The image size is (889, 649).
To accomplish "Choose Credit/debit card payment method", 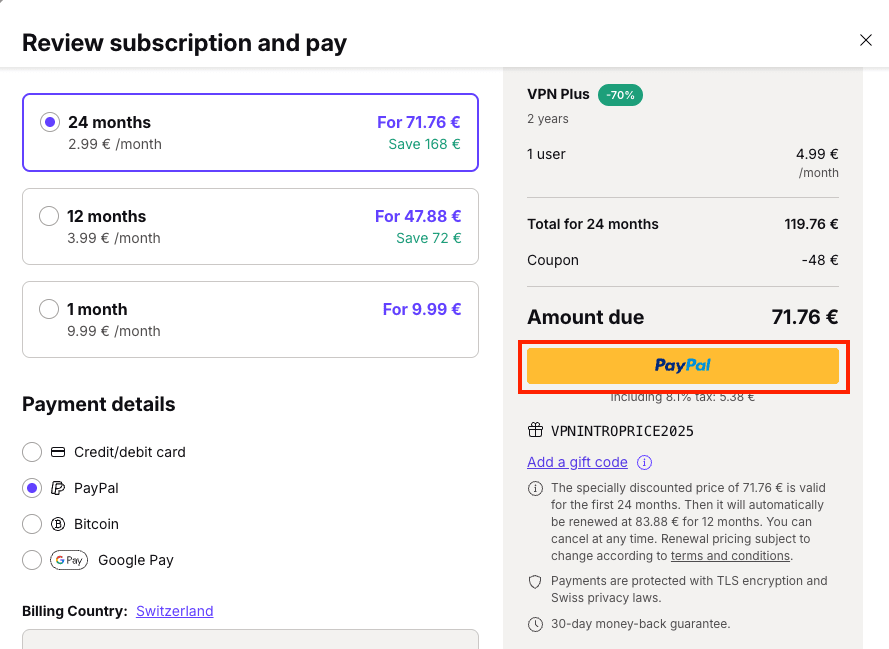I will [x=32, y=452].
